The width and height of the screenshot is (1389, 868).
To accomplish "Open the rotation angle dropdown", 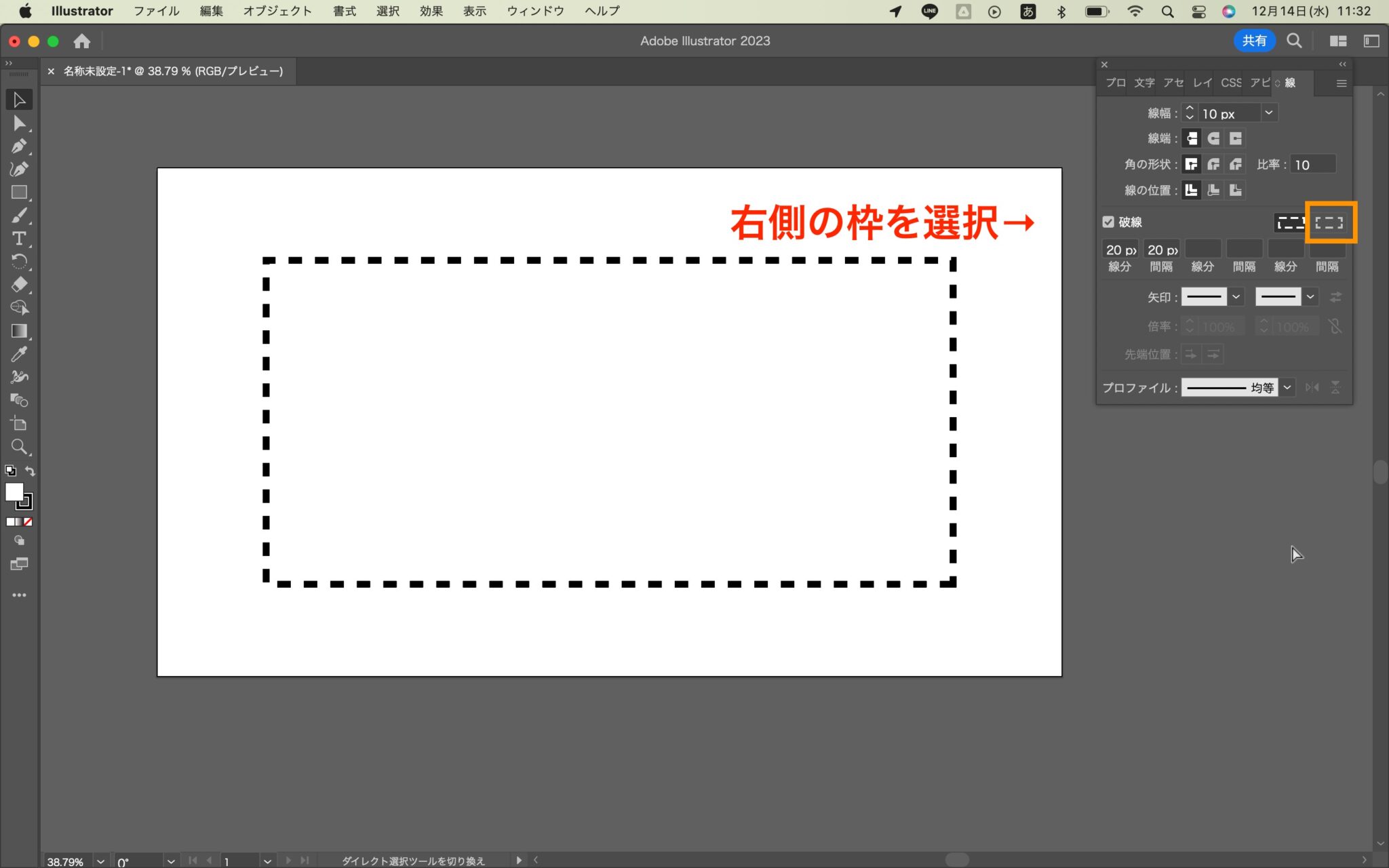I will tap(171, 861).
